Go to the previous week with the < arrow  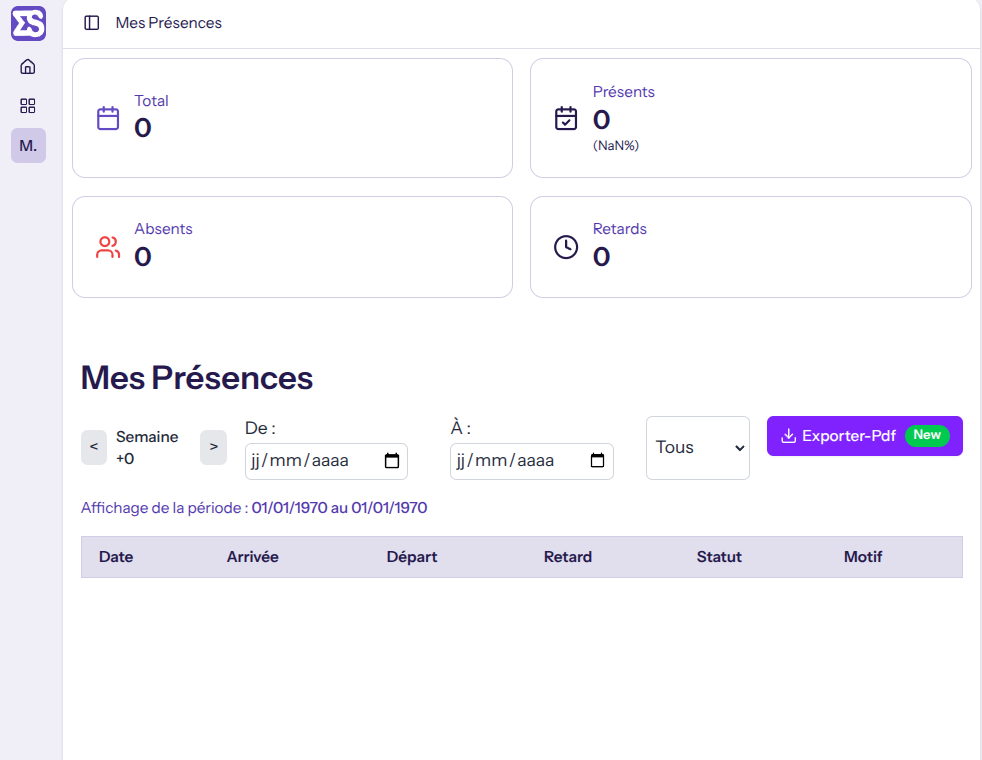click(93, 447)
